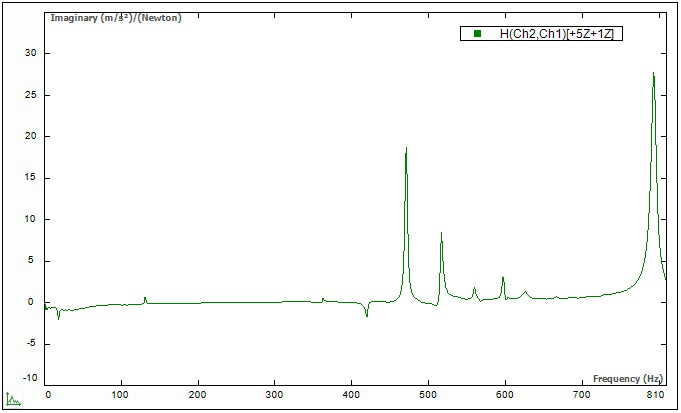
Task: Click the green legend color swatch
Action: tap(477, 34)
